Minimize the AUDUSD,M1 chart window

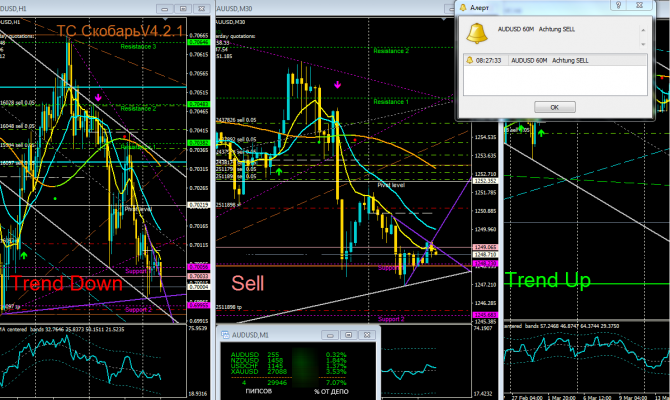point(330,335)
